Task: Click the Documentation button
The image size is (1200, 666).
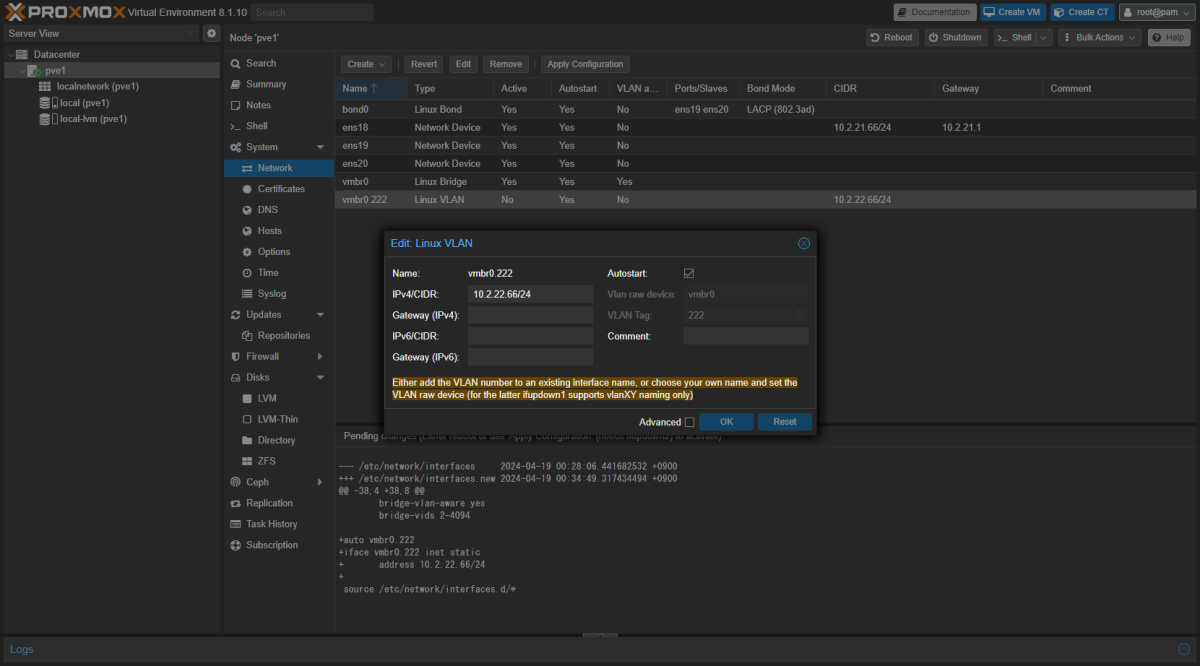Action: 934,12
